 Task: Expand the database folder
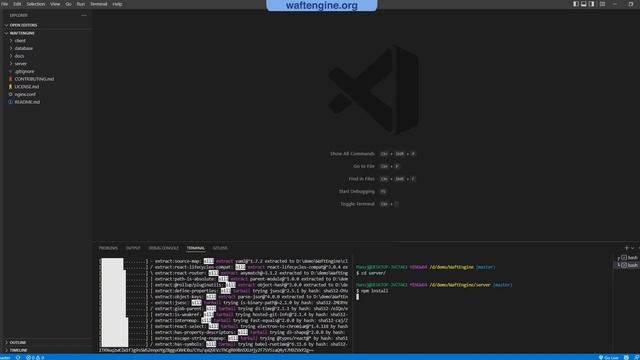coord(23,48)
